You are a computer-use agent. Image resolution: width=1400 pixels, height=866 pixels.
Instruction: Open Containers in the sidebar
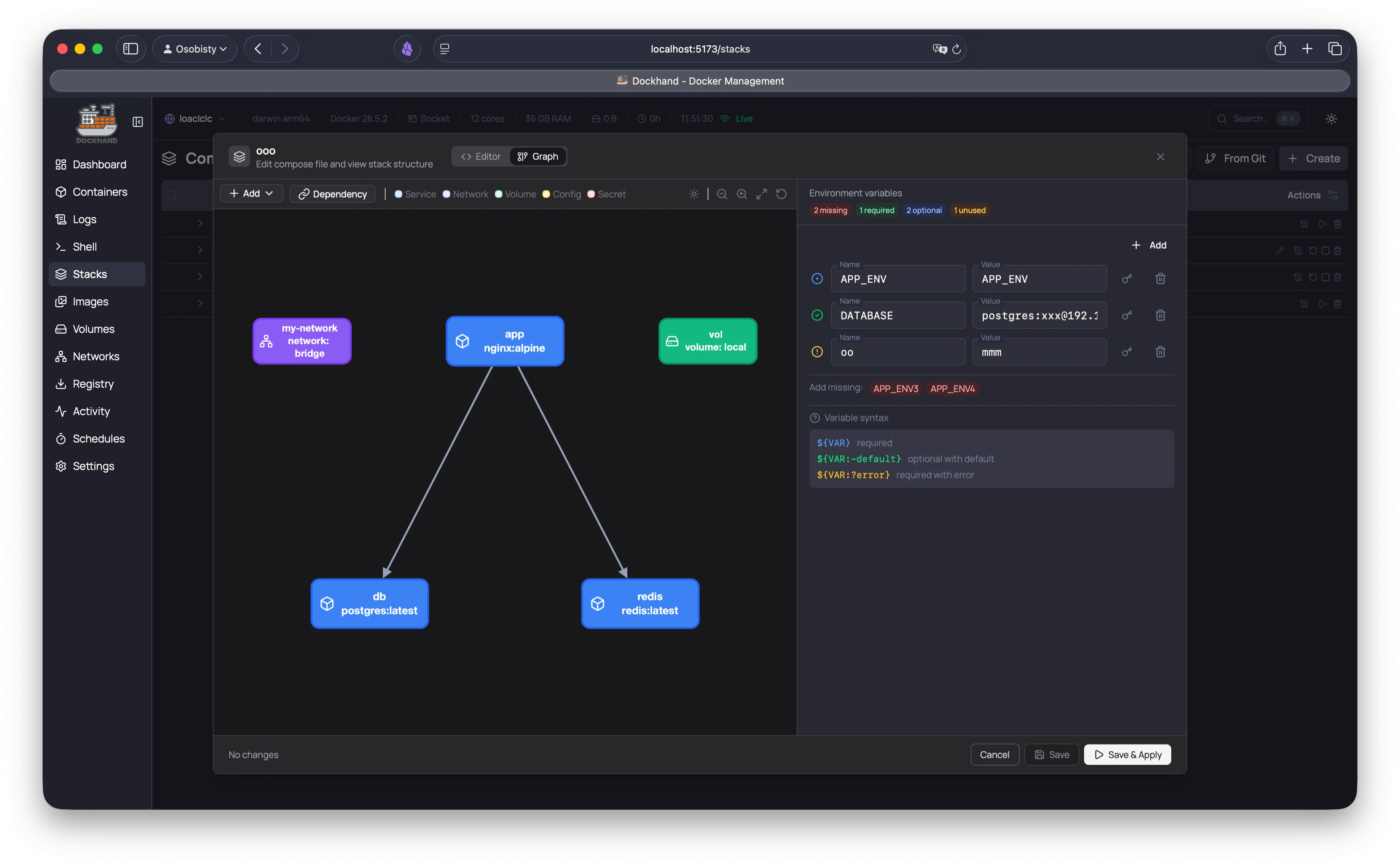click(x=100, y=192)
